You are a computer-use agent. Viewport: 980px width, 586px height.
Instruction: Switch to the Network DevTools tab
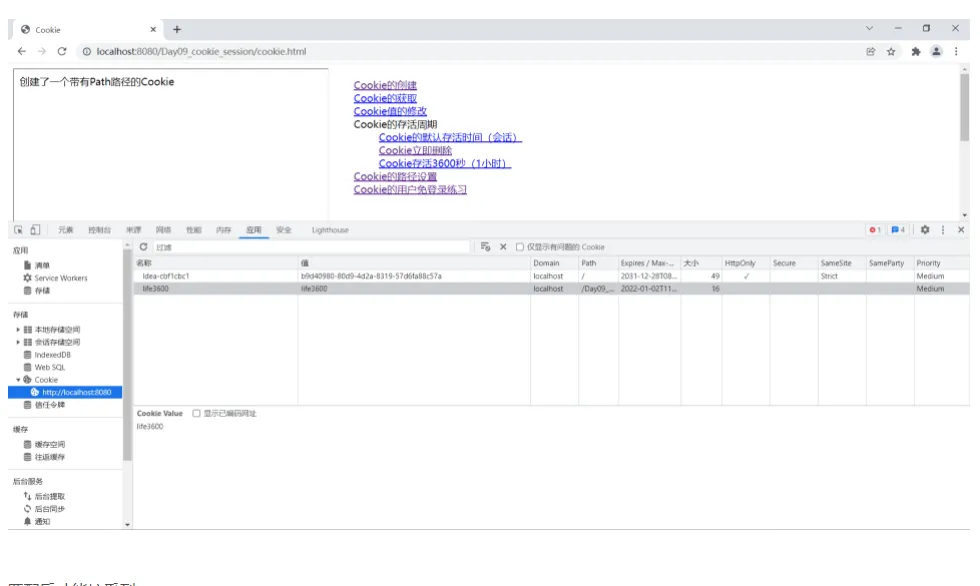pyautogui.click(x=163, y=230)
